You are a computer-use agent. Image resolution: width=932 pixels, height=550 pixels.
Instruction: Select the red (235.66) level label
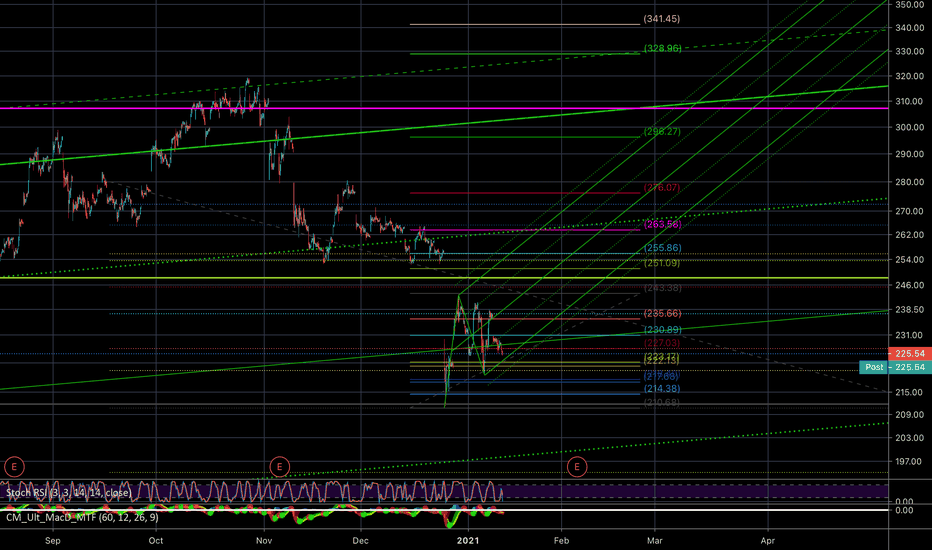click(663, 313)
